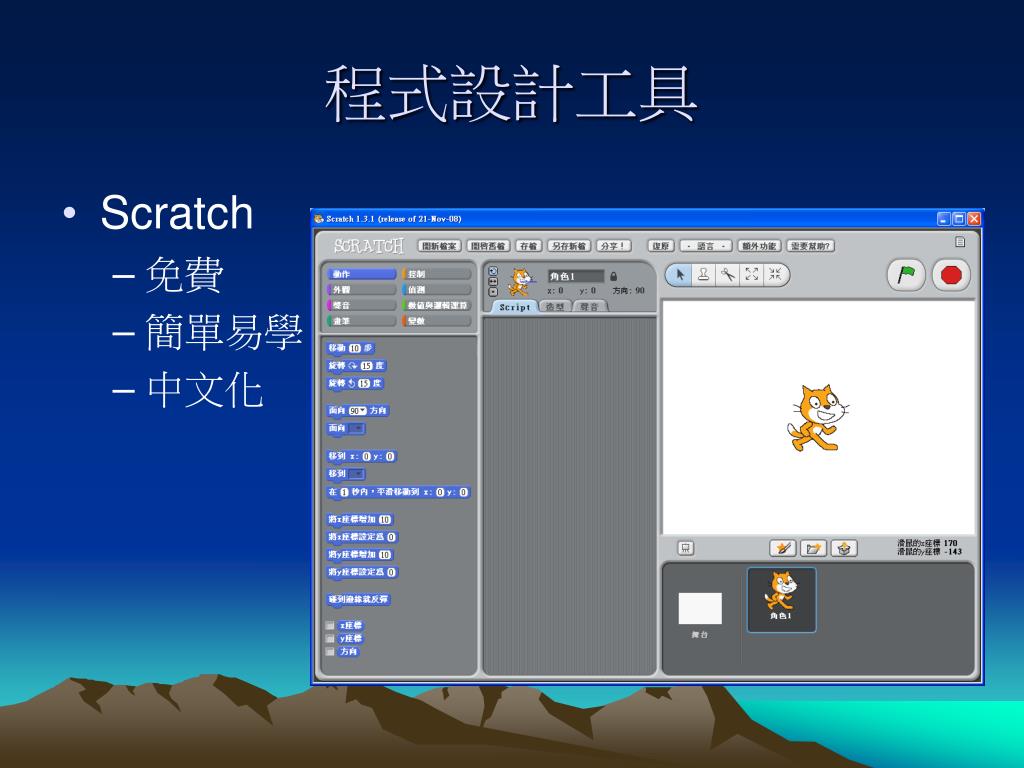Select the 動作 block category
Viewport: 1024px width, 768px height.
coord(361,274)
